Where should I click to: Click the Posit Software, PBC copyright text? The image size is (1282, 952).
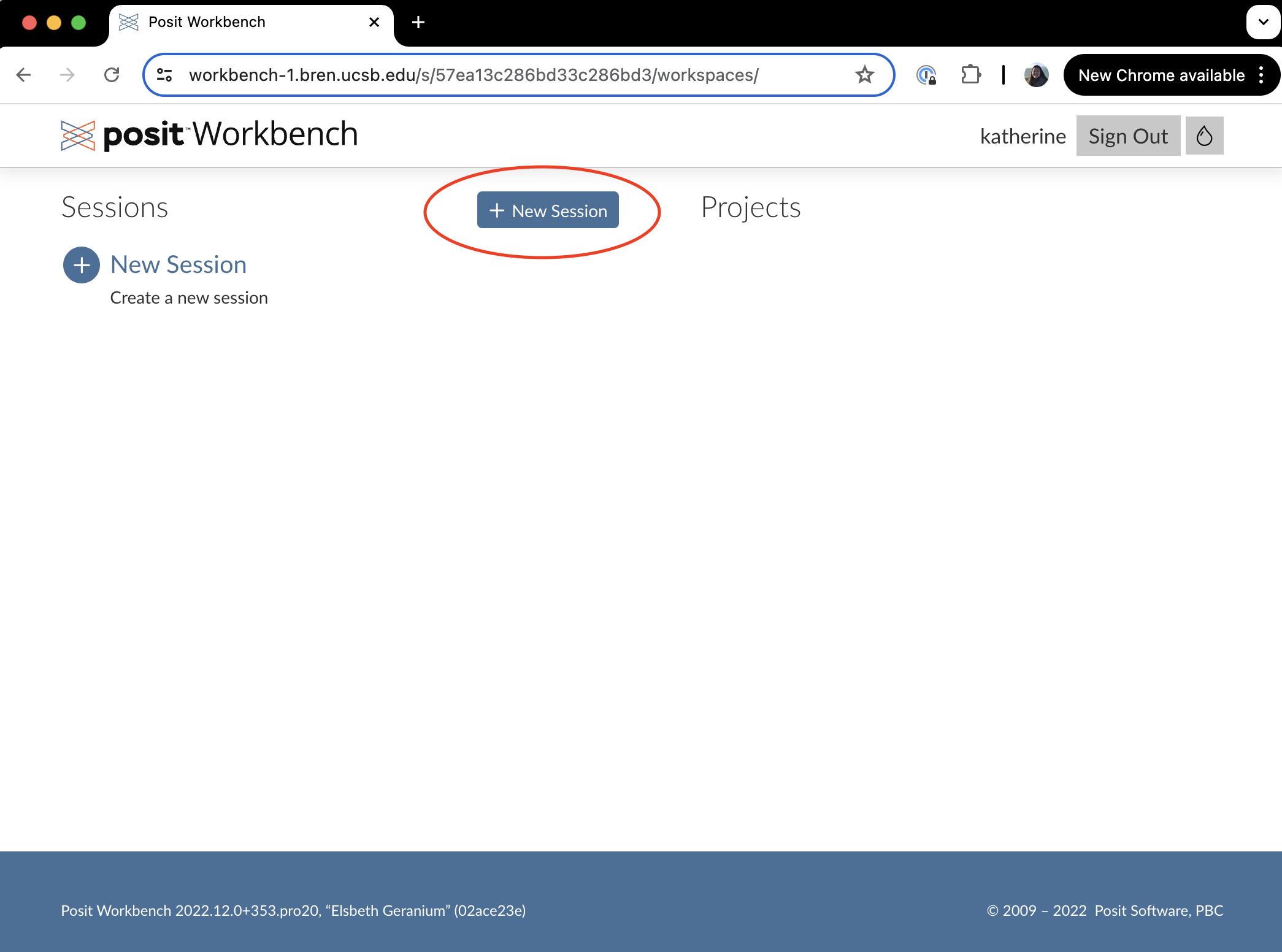pos(1105,911)
